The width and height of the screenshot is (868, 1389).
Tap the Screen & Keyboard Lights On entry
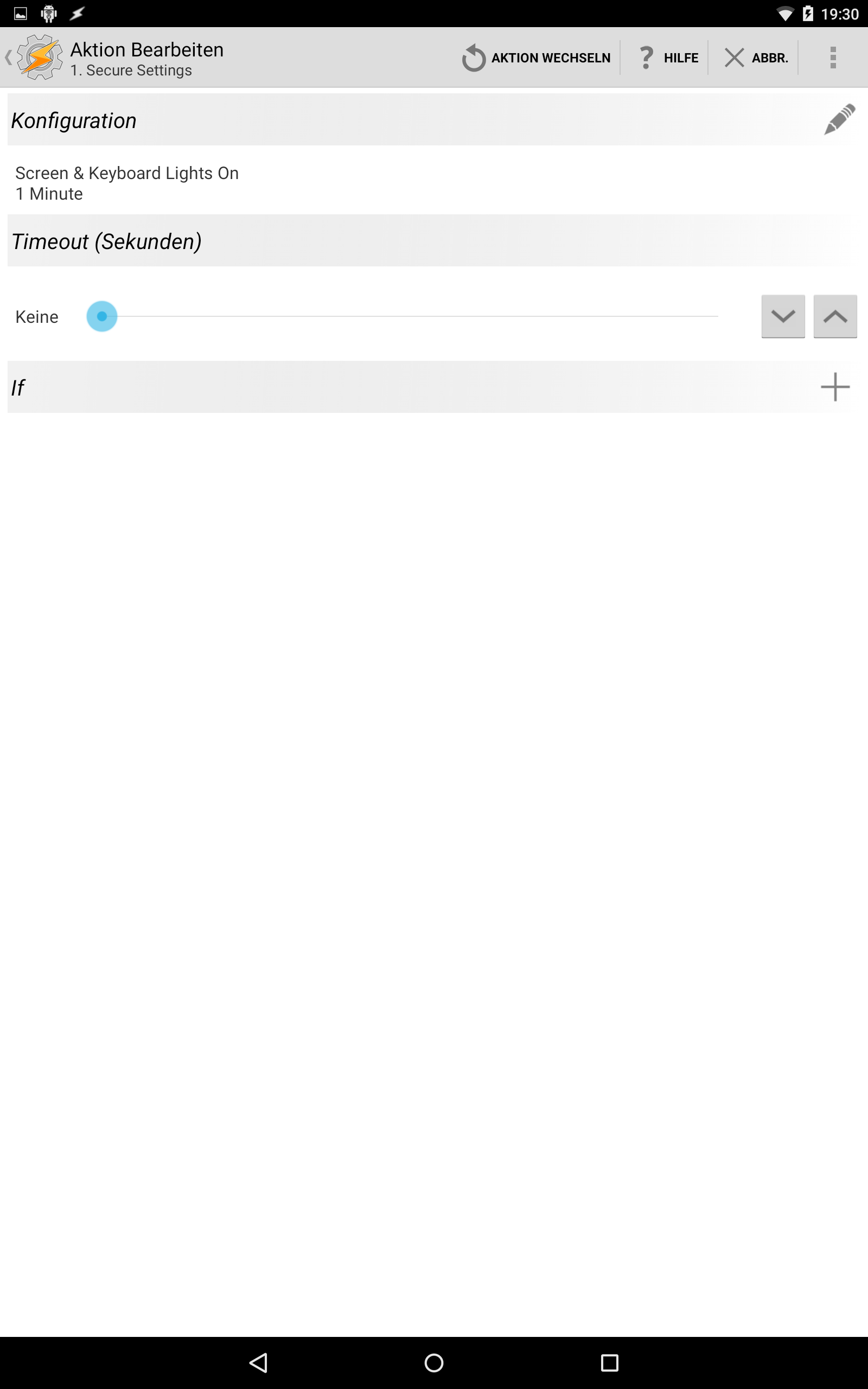tap(127, 183)
